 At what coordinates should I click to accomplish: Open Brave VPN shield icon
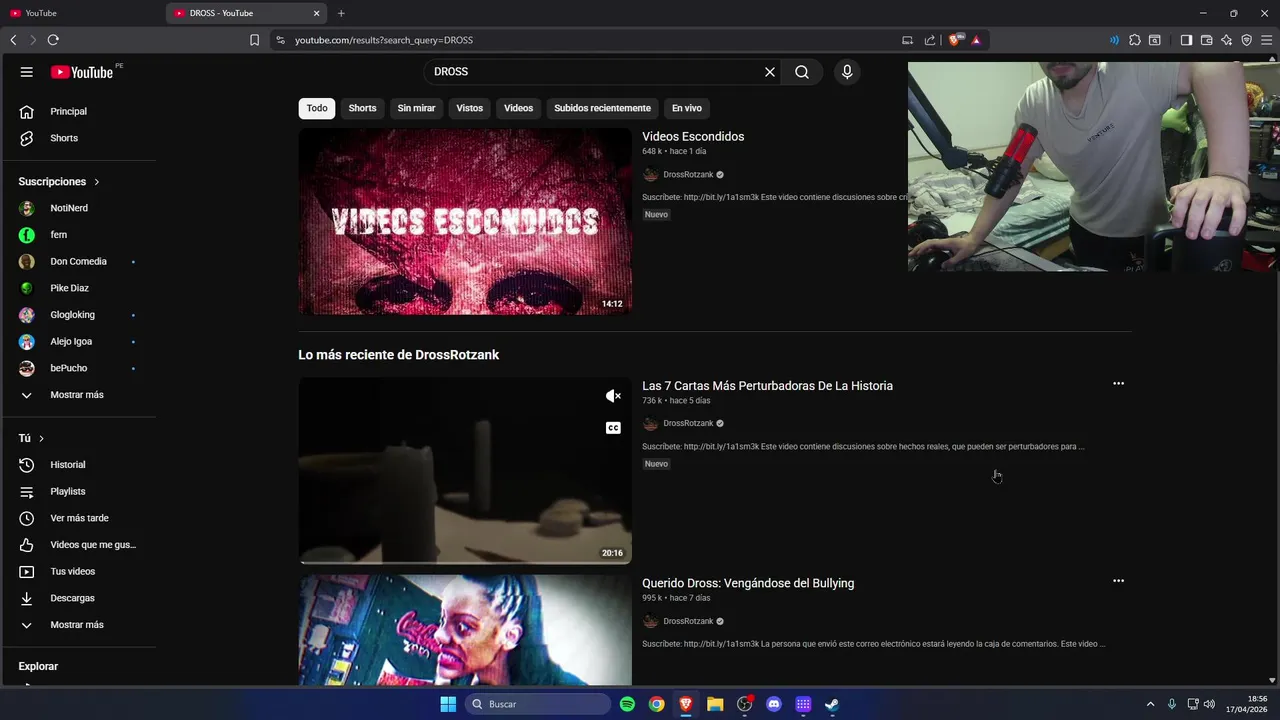tap(1246, 40)
